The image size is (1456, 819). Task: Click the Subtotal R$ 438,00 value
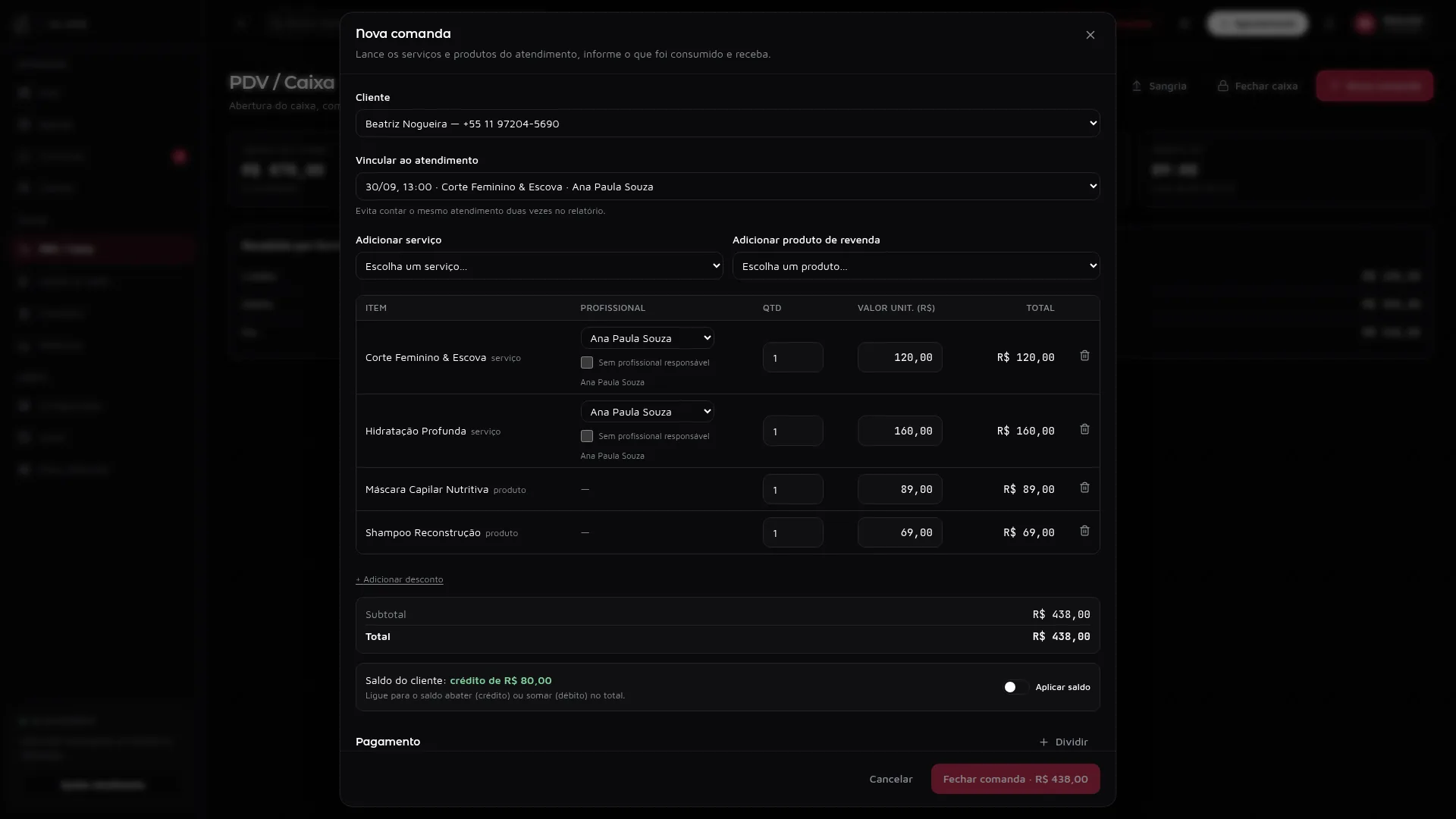[1061, 614]
